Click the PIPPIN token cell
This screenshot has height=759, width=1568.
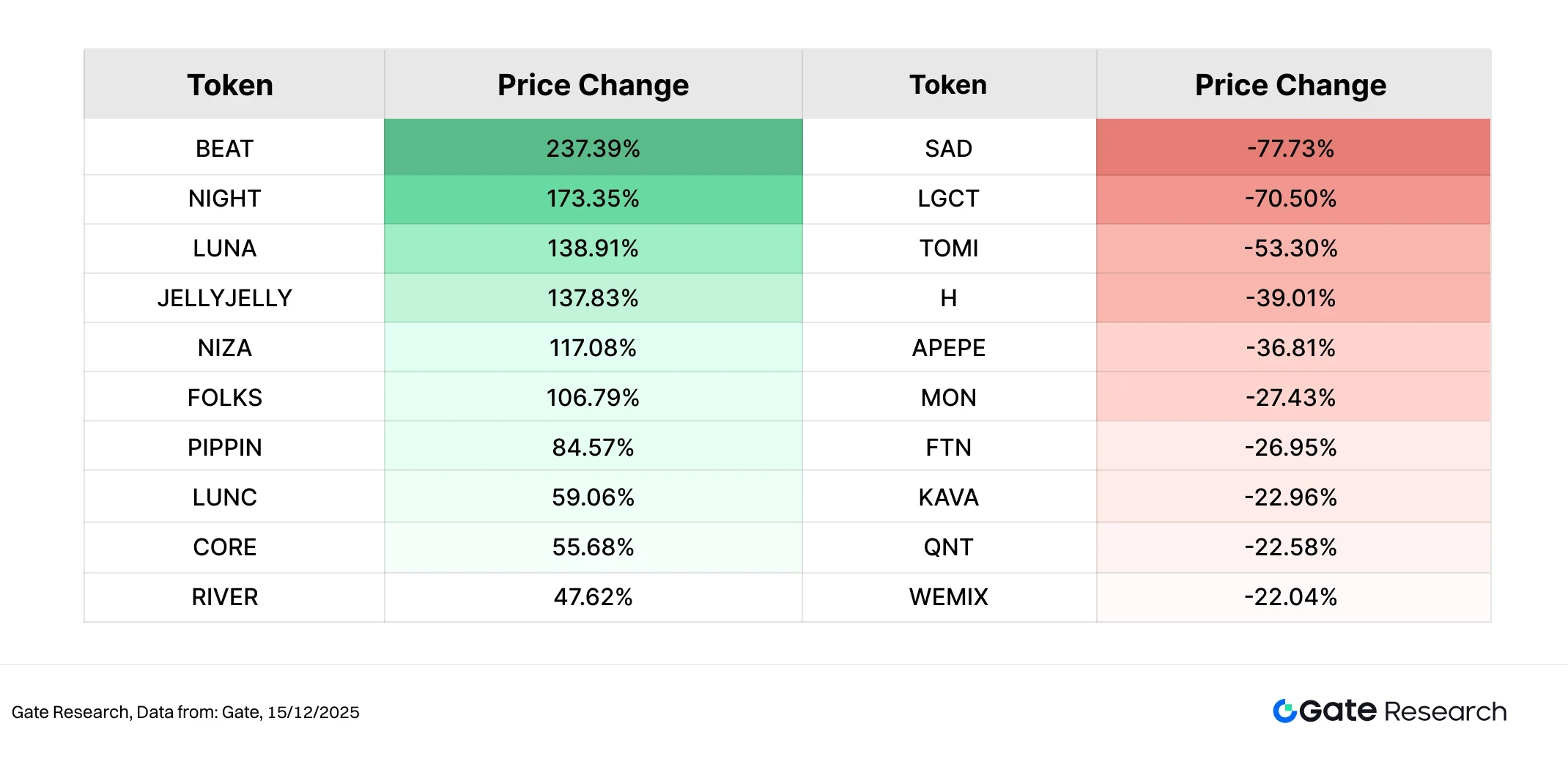224,448
